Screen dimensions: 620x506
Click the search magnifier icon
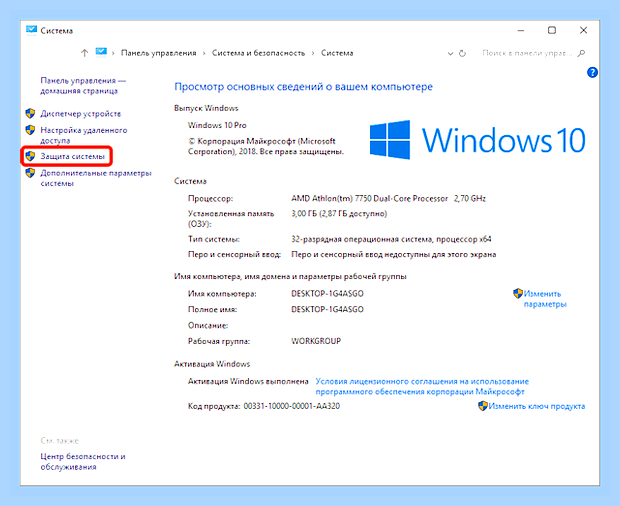581,53
